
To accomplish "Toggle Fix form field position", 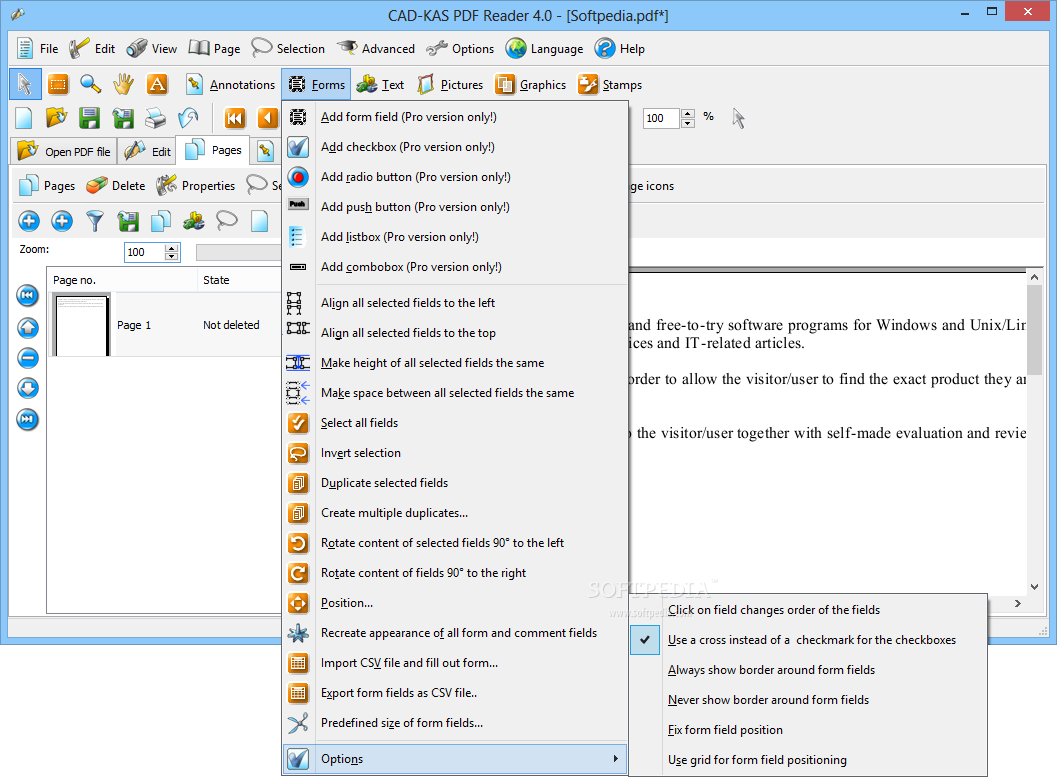I will (808, 730).
